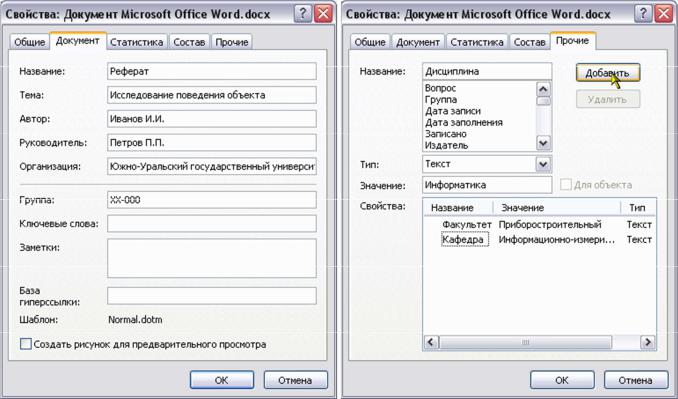Click the Информационно-измери… value cell
Image resolution: width=678 pixels, height=399 pixels.
pos(556,239)
